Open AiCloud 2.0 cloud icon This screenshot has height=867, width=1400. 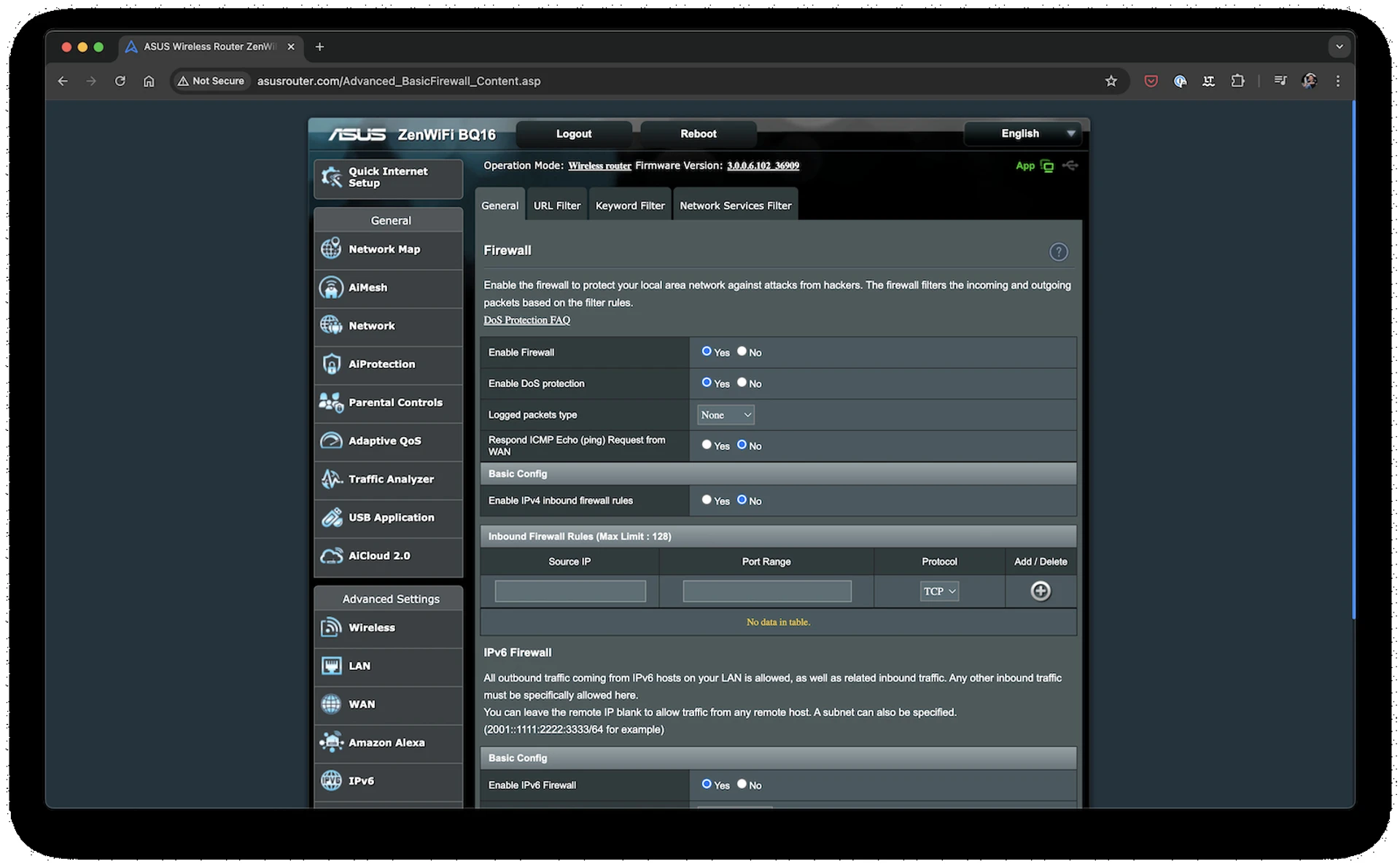coord(331,556)
